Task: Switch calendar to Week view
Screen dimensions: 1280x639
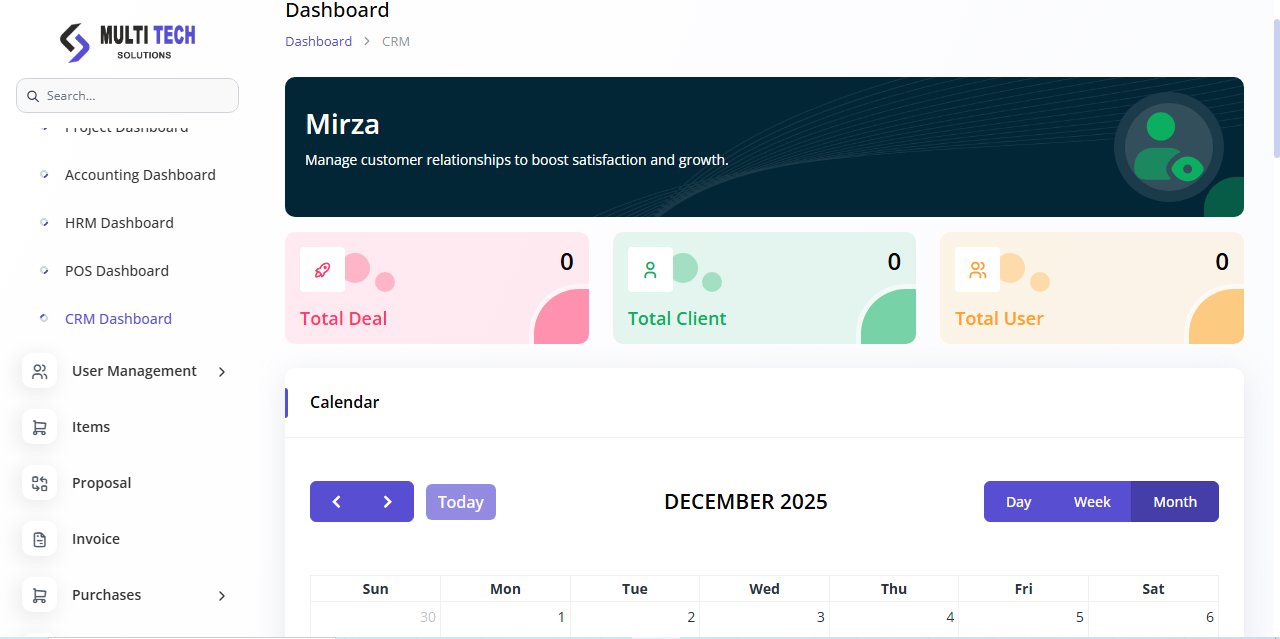Action: 1092,502
